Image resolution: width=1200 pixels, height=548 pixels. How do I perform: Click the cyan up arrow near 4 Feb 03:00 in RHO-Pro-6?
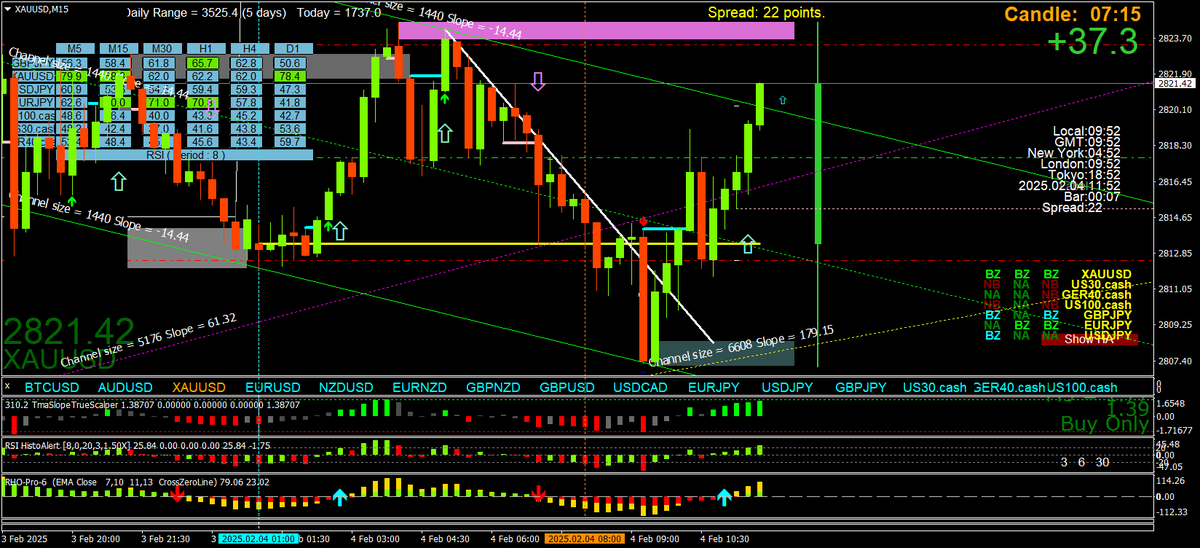[340, 496]
